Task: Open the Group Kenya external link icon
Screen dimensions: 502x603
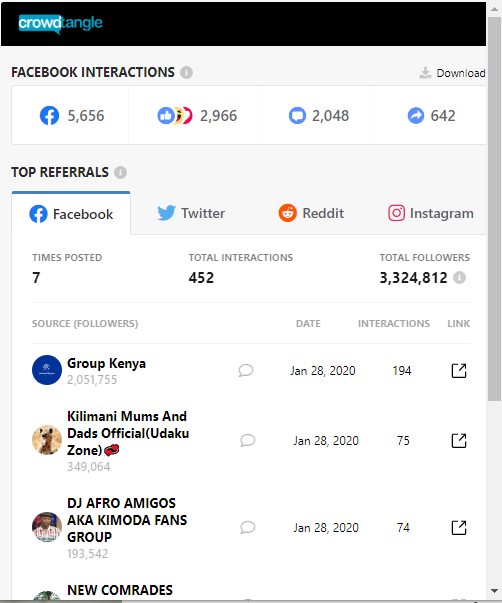Action: pyautogui.click(x=459, y=371)
